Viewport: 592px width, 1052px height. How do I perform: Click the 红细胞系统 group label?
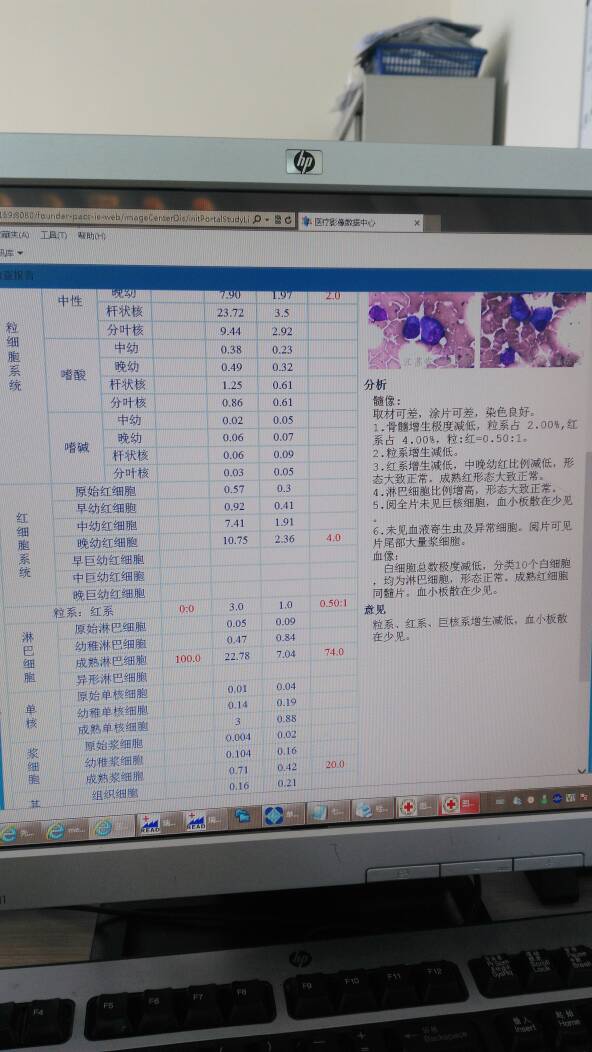(x=23, y=545)
